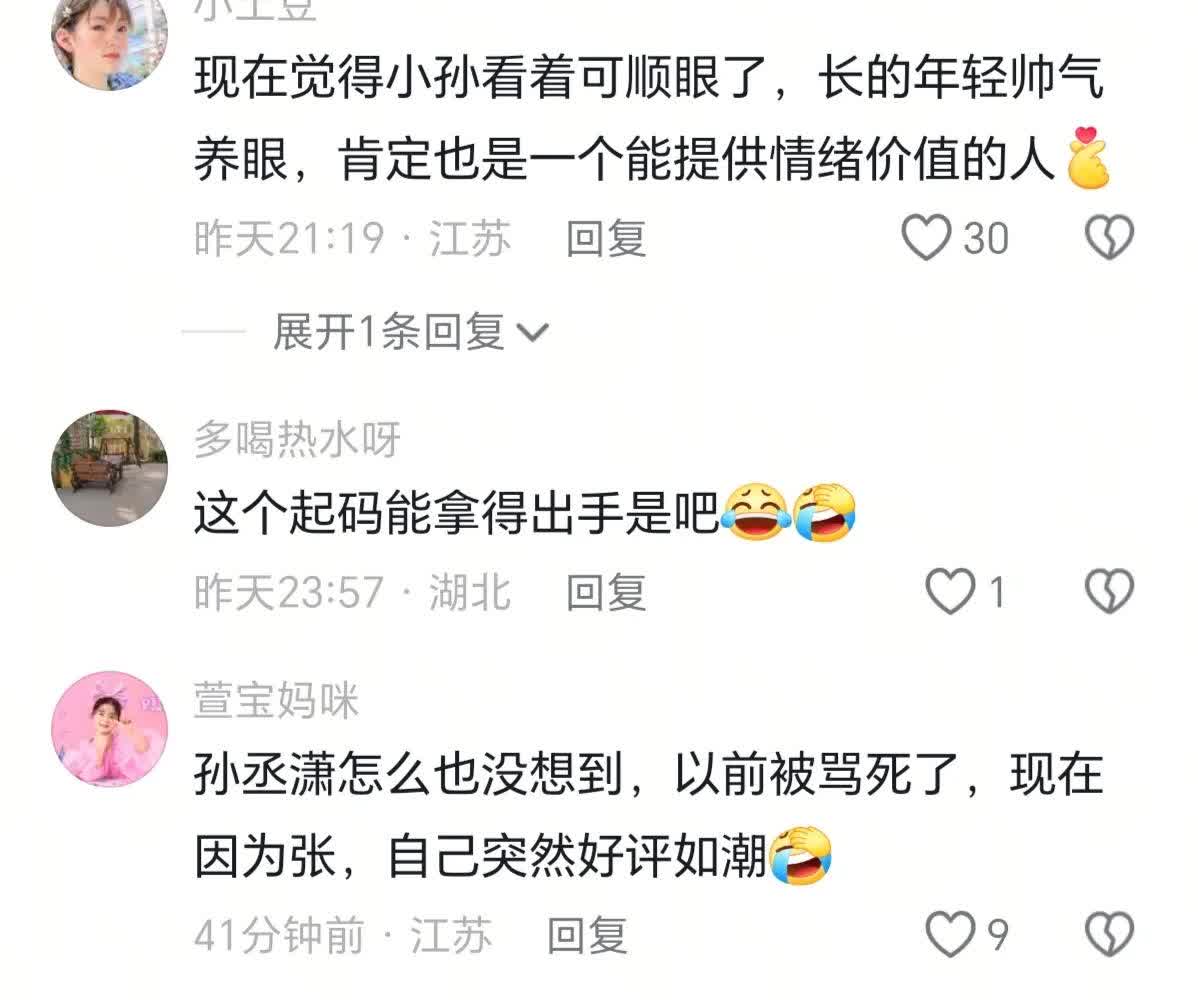This screenshot has height=1000, width=1198.
Task: Click the chevron next to 展开1条回复
Action: point(533,333)
